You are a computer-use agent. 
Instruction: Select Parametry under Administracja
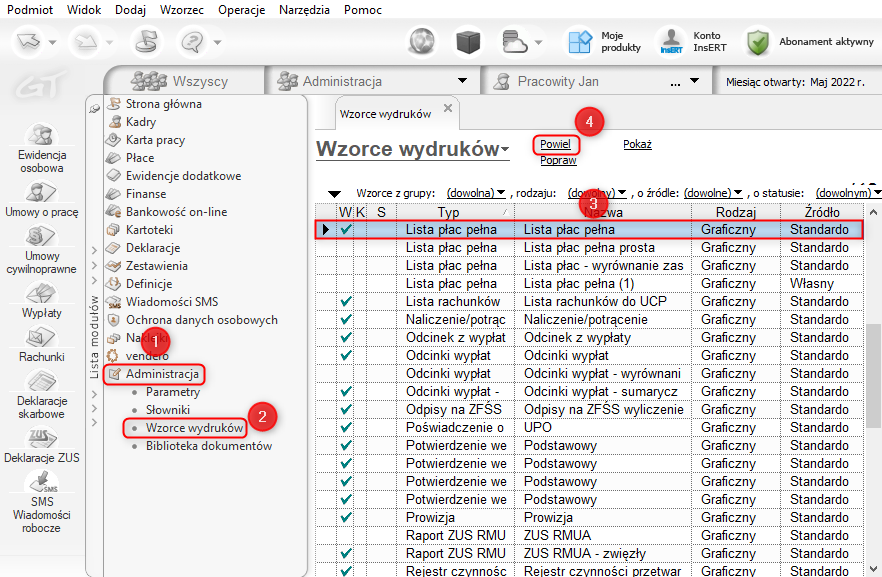tap(173, 392)
